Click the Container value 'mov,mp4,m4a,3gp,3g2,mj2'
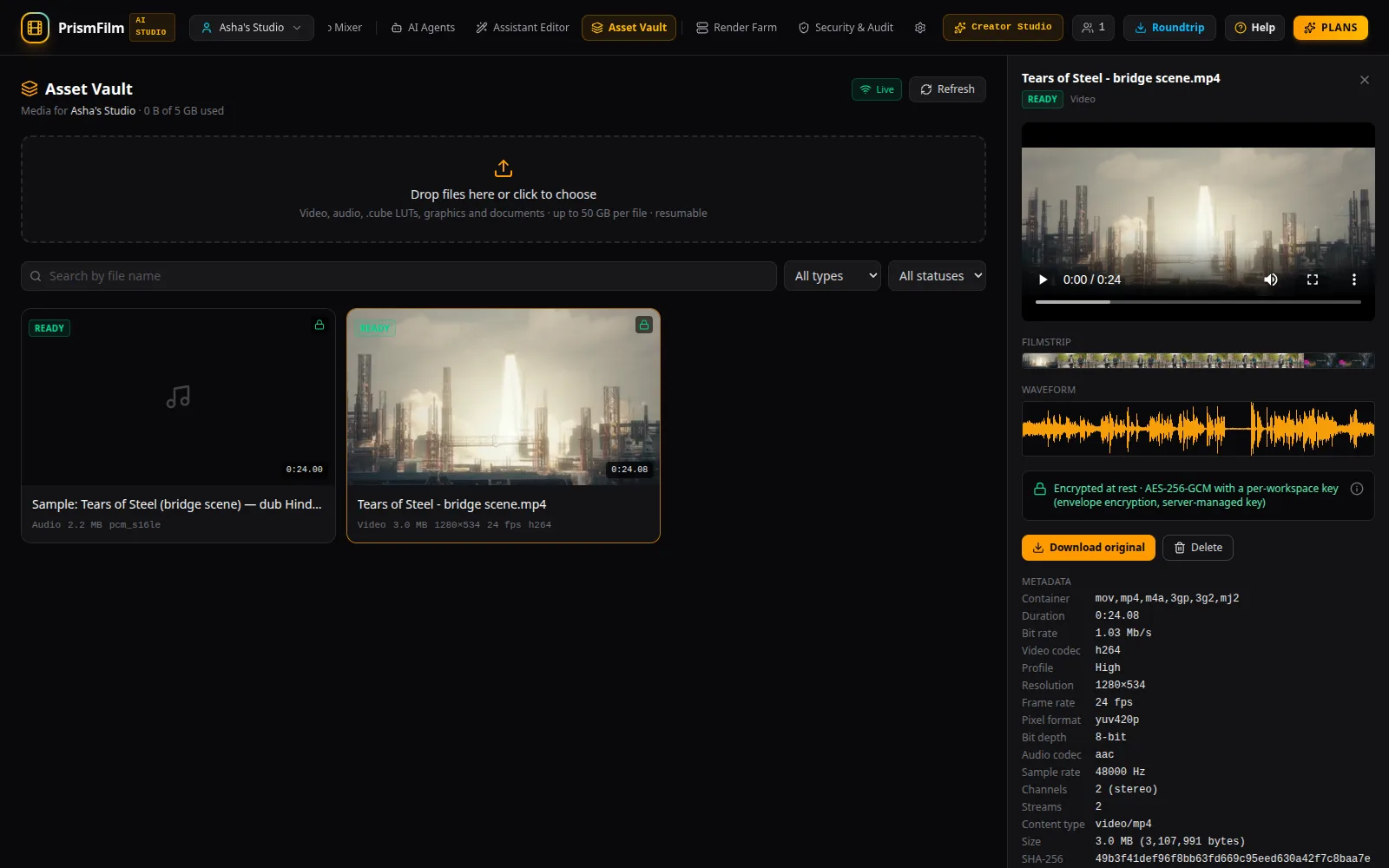The width and height of the screenshot is (1389, 868). (1167, 598)
